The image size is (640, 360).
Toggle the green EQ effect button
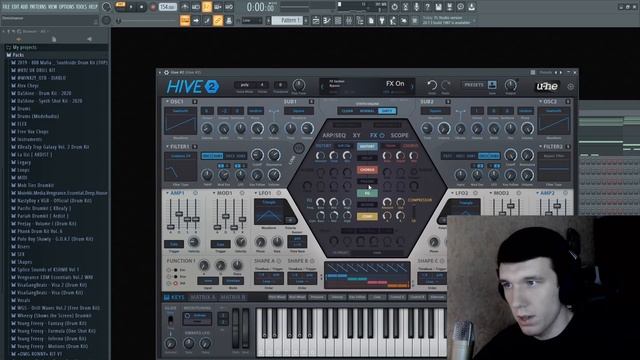pyautogui.click(x=367, y=193)
